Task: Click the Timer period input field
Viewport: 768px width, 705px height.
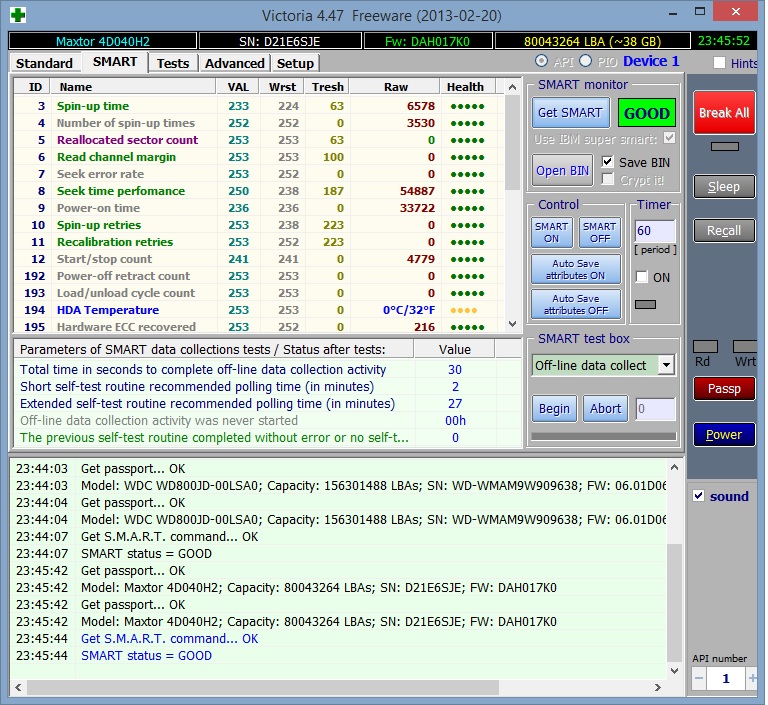Action: click(655, 231)
